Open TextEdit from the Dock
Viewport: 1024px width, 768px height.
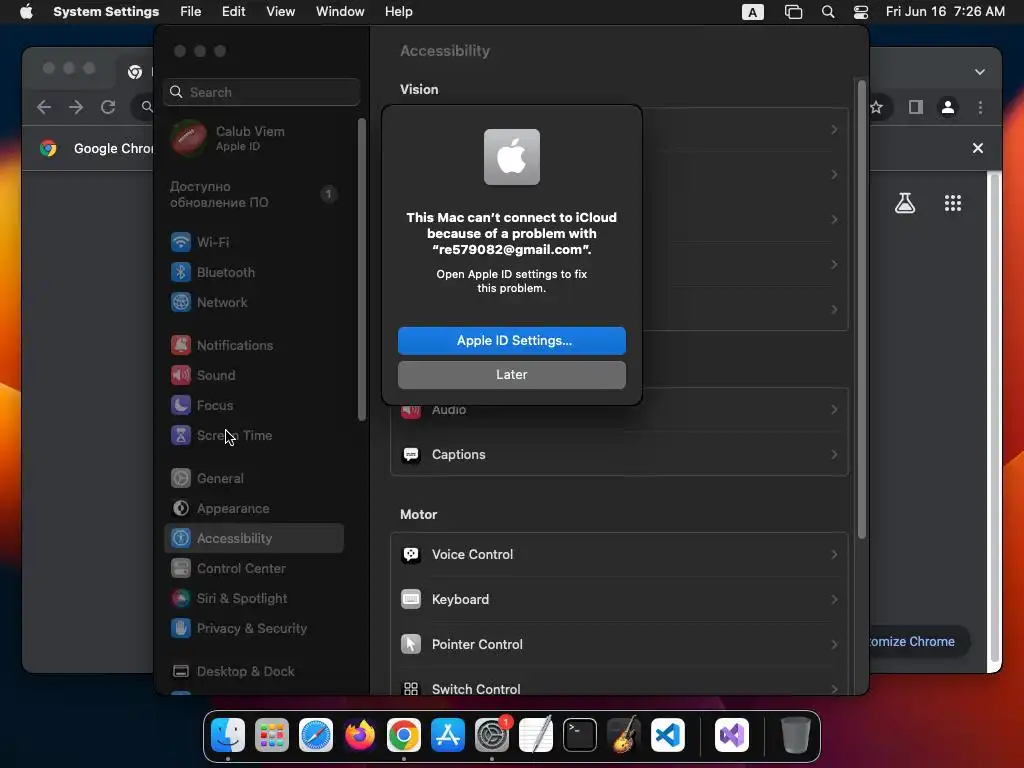point(536,735)
